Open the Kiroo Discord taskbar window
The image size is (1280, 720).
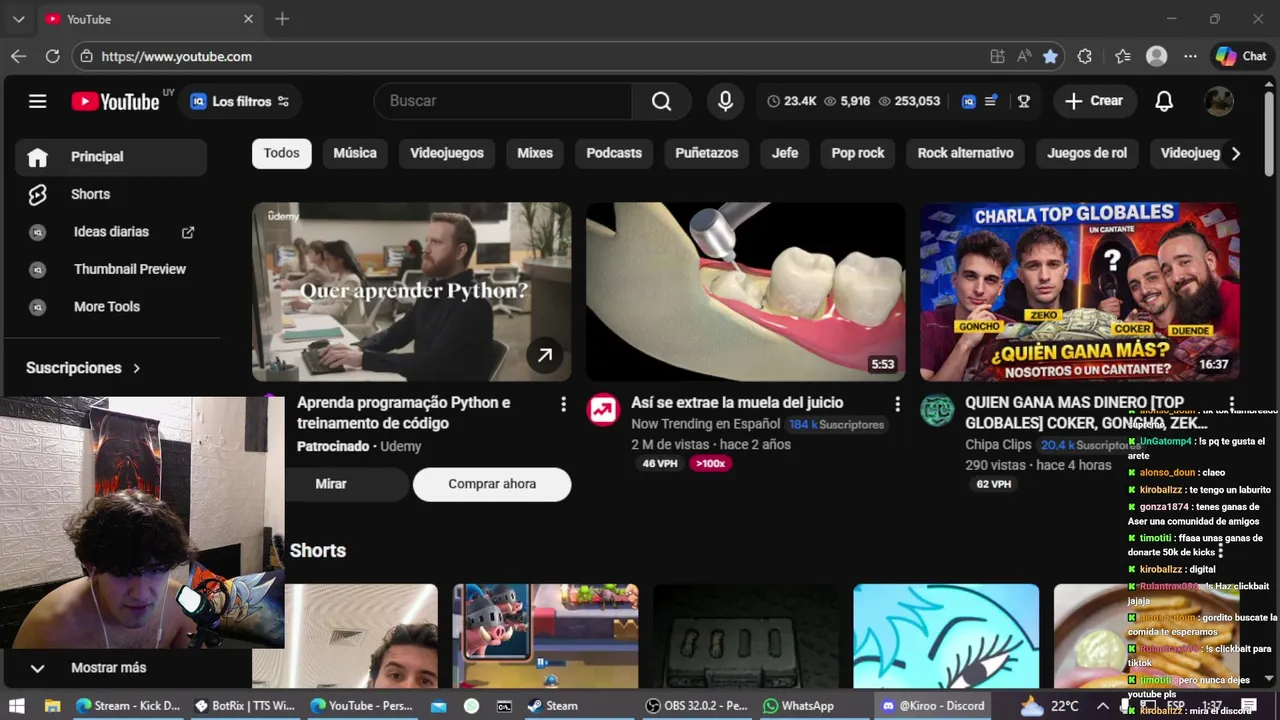[933, 705]
